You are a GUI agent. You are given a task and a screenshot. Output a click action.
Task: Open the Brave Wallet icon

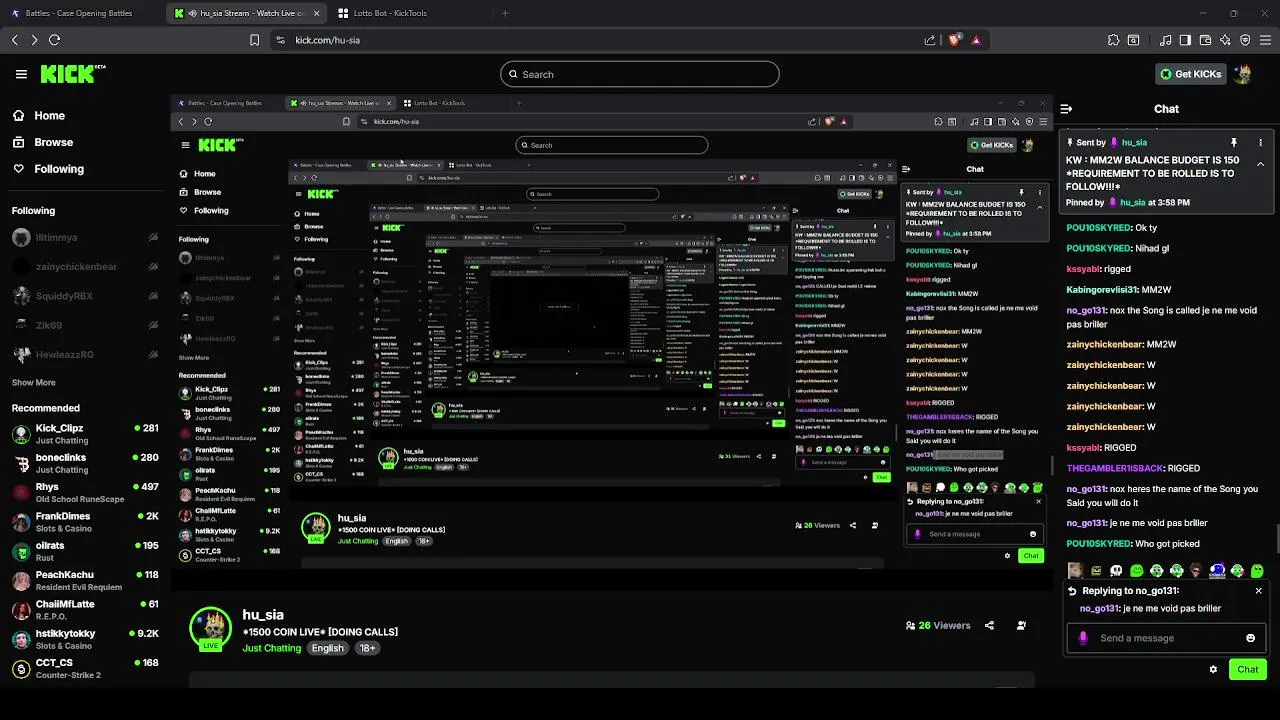coord(1205,40)
